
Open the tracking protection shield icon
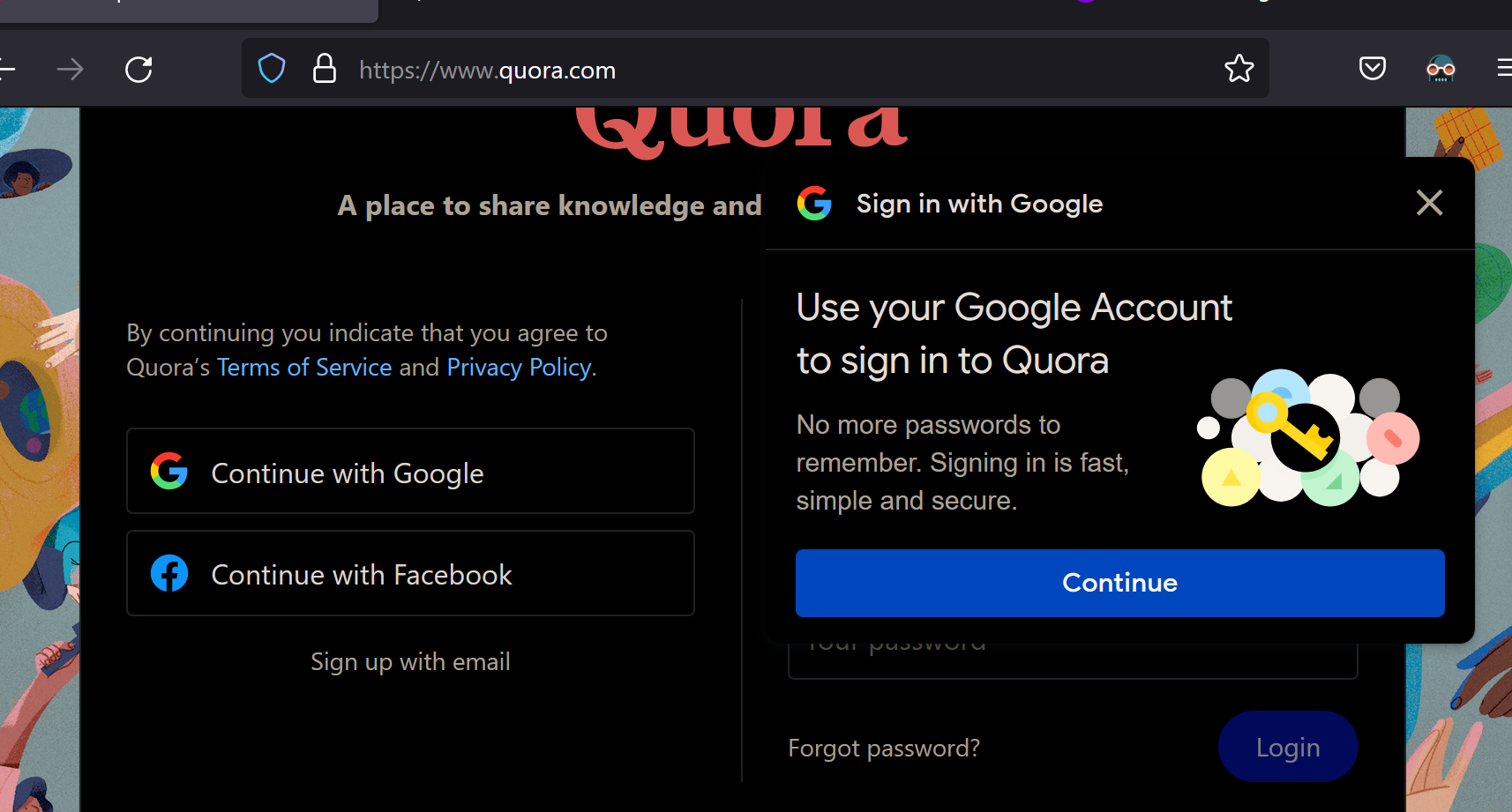[272, 68]
